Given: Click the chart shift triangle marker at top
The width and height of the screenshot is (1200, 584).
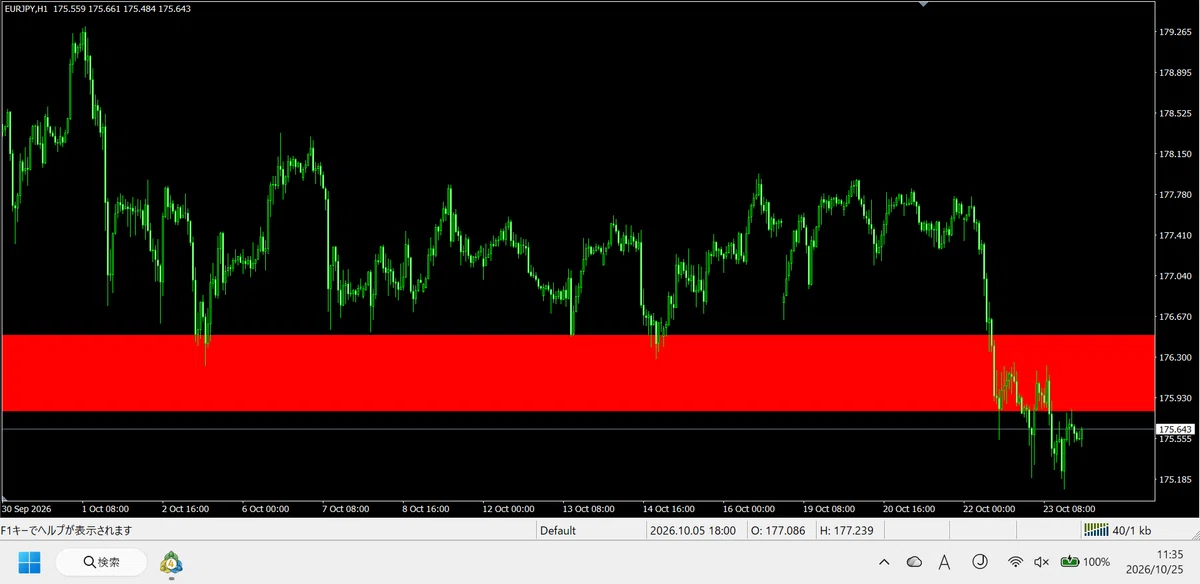Looking at the screenshot, I should tap(924, 4).
